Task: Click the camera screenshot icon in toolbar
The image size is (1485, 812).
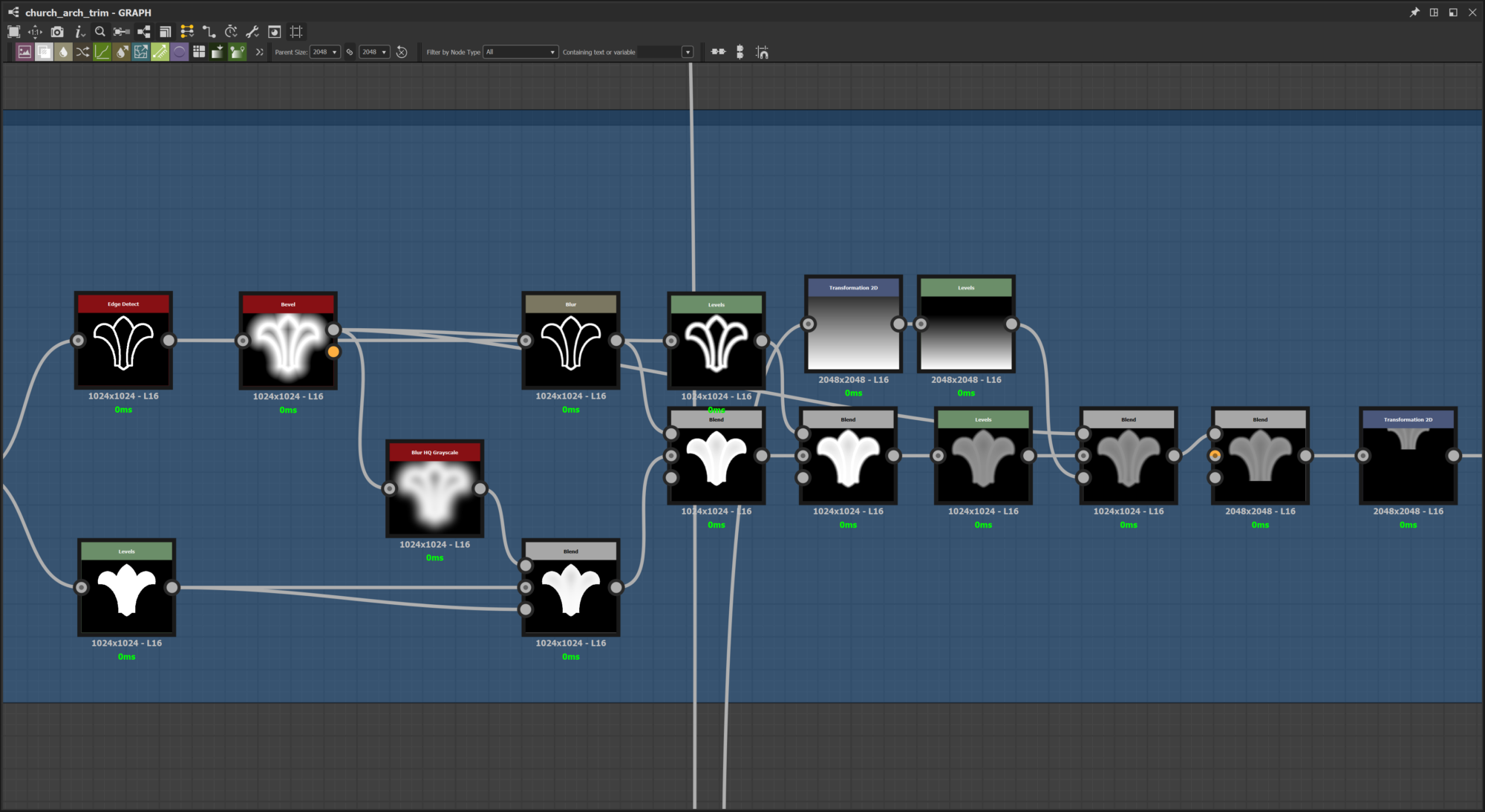Action: (x=57, y=32)
